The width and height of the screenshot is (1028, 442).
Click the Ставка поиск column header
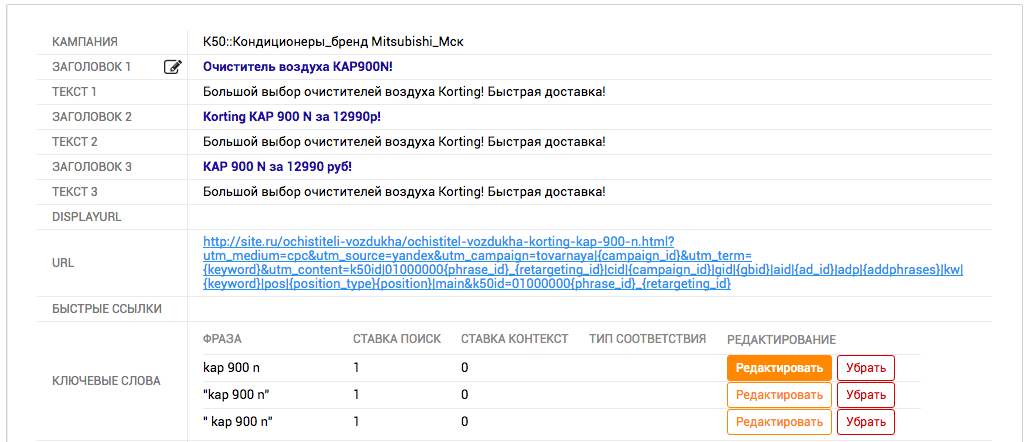pyautogui.click(x=397, y=339)
